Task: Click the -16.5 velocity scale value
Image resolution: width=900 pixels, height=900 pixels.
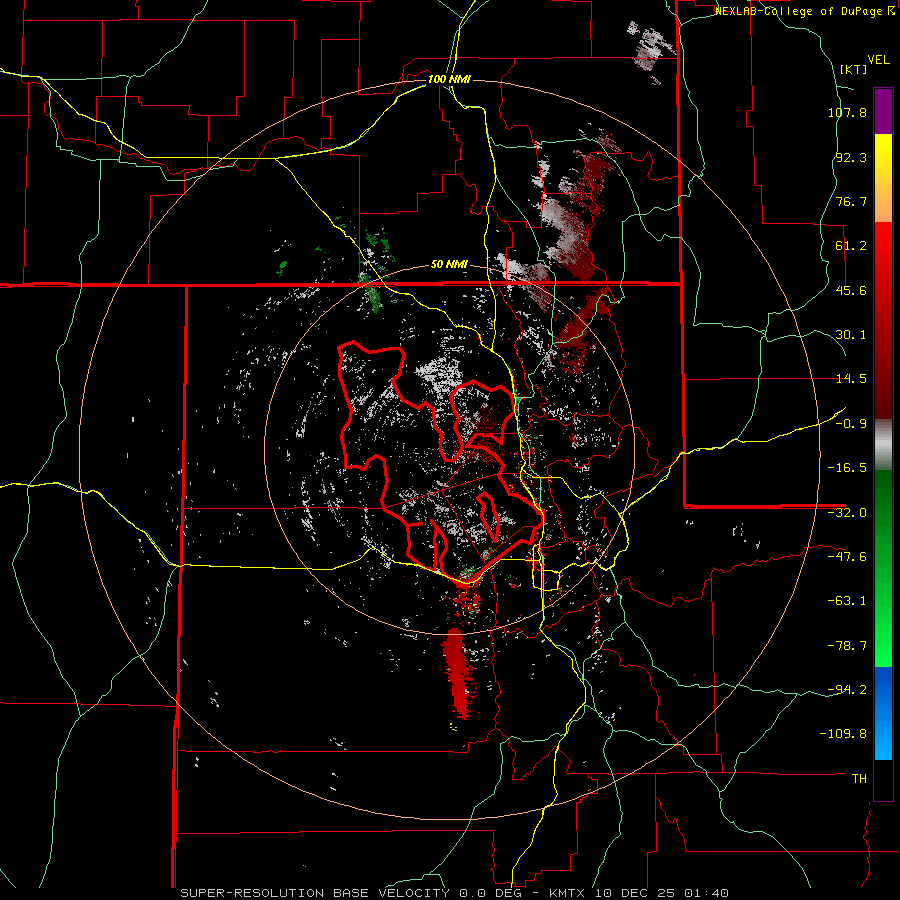Action: point(847,468)
